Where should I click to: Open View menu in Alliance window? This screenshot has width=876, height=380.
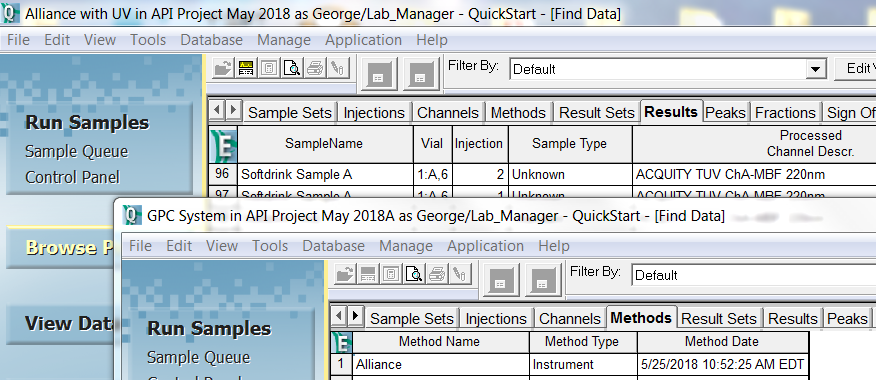point(100,40)
